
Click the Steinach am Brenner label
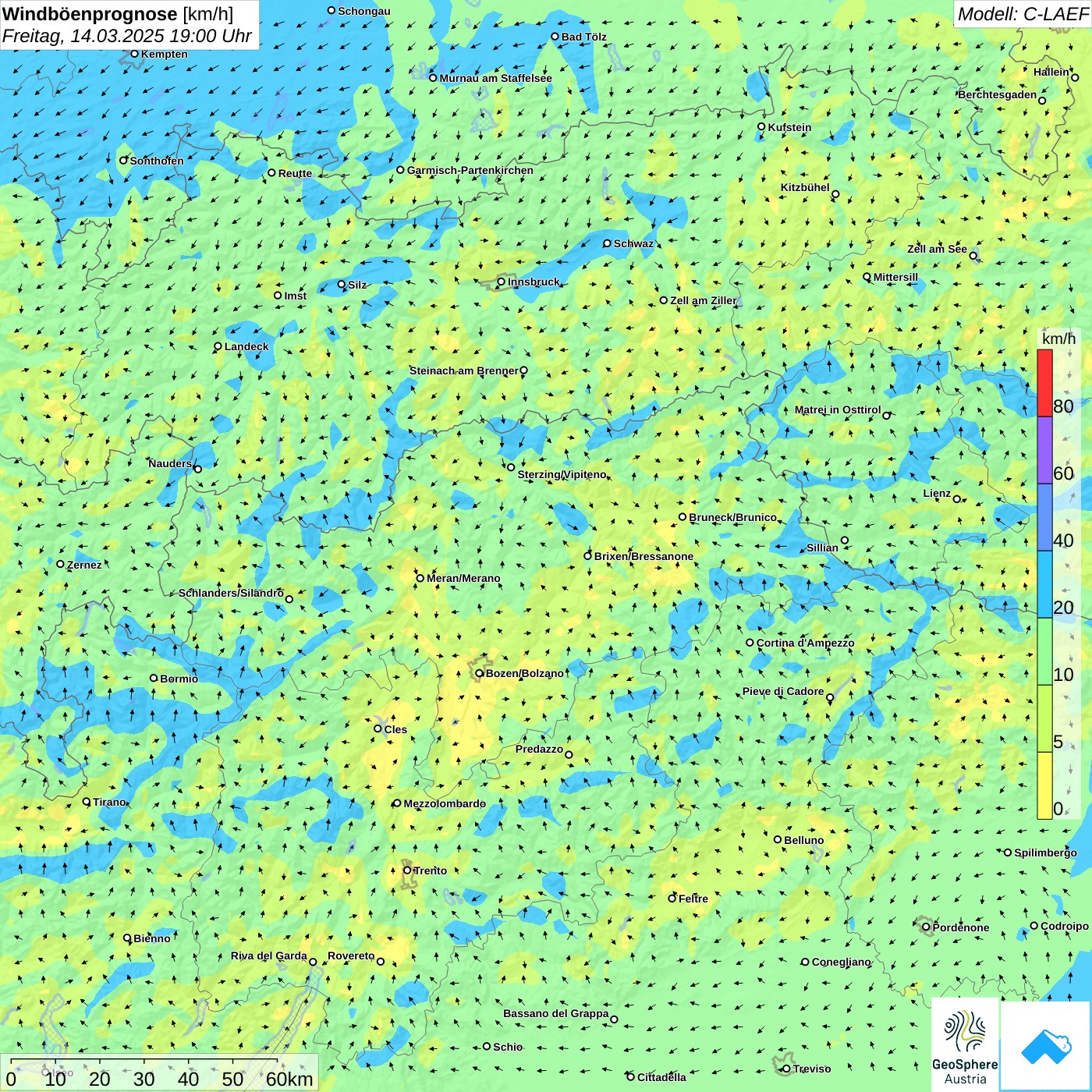coord(463,370)
